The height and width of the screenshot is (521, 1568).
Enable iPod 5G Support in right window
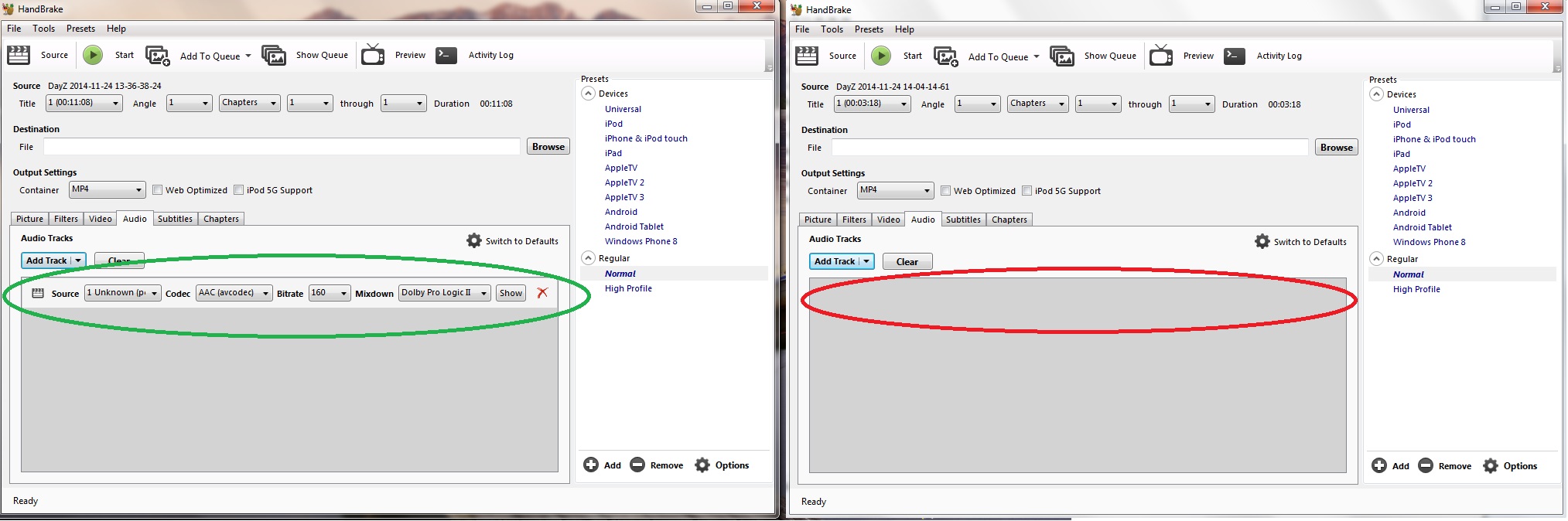pyautogui.click(x=1027, y=191)
